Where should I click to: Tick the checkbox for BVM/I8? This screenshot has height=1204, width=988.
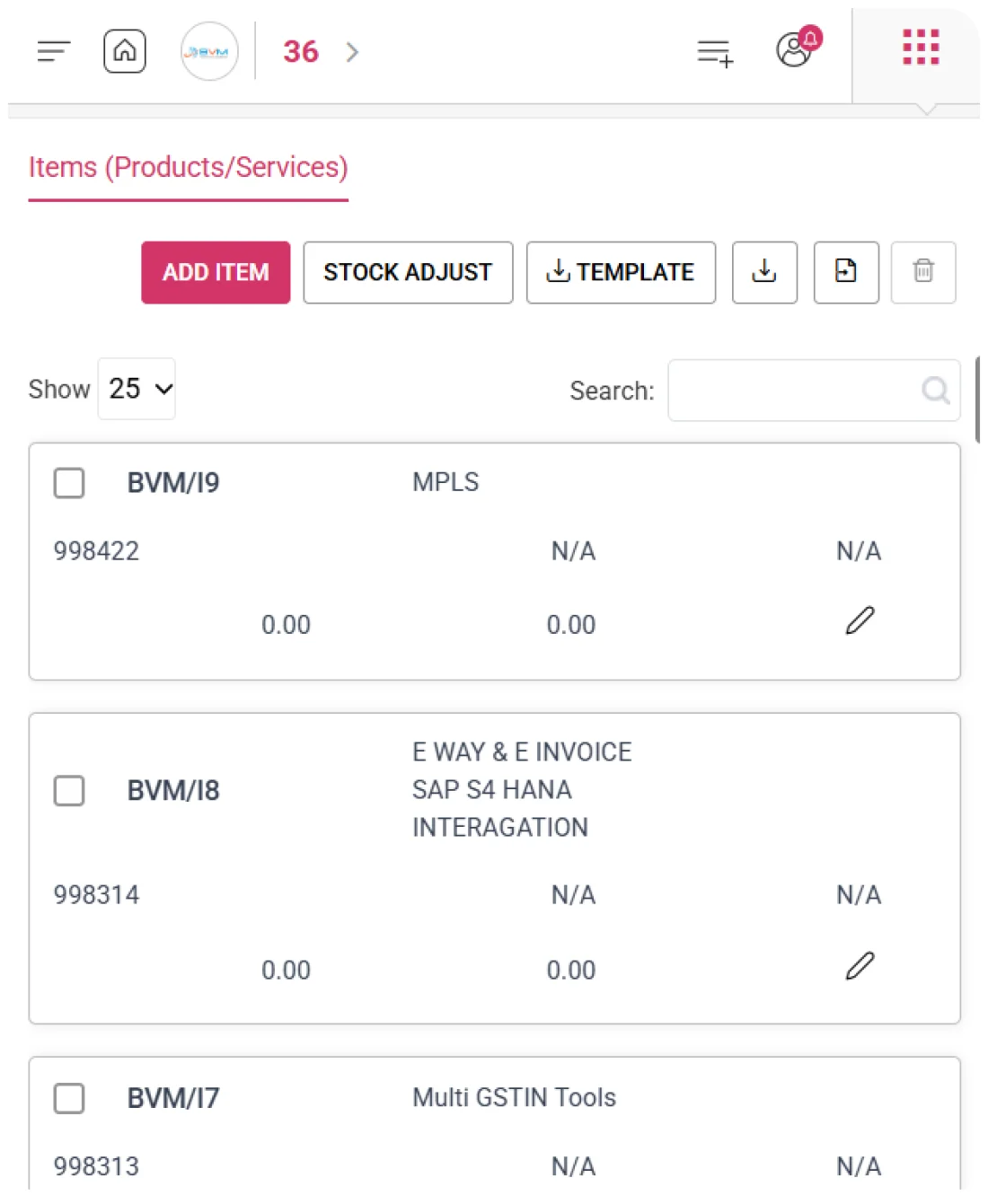coord(69,791)
